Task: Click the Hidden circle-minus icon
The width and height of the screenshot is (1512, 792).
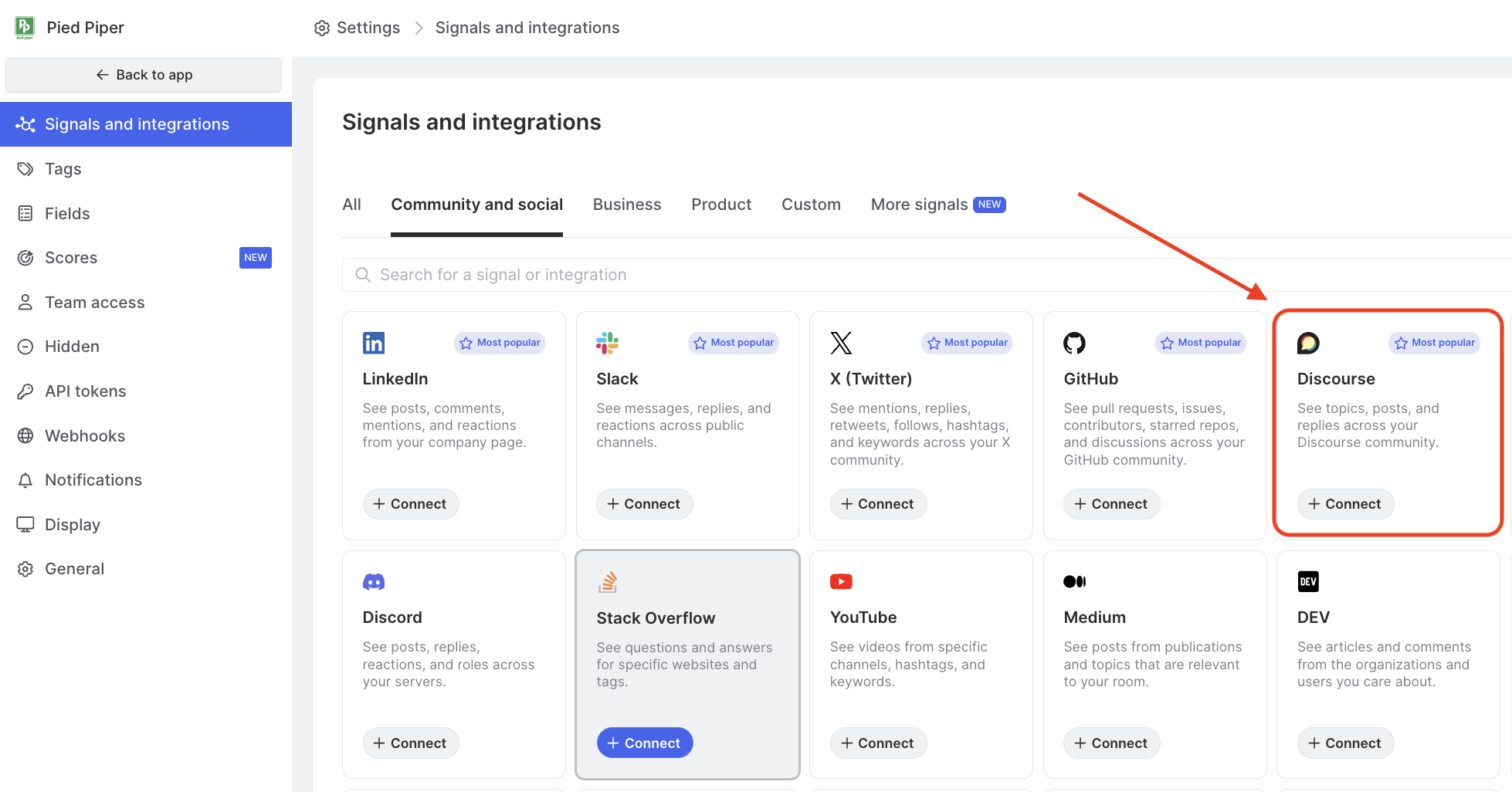Action: pyautogui.click(x=25, y=347)
